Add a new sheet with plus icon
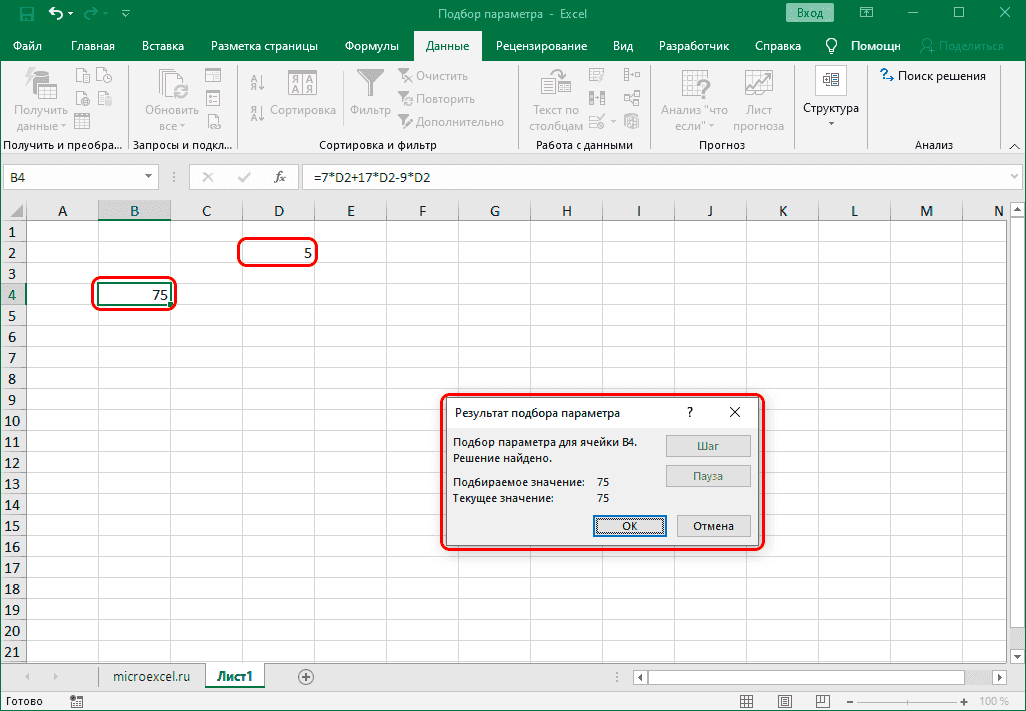This screenshot has height=711, width=1026. (x=306, y=677)
